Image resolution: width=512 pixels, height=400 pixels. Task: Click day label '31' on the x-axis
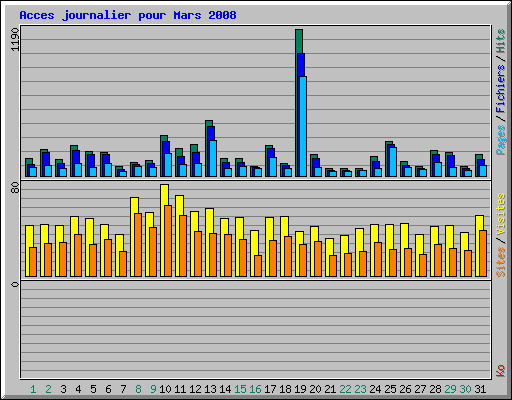click(480, 389)
